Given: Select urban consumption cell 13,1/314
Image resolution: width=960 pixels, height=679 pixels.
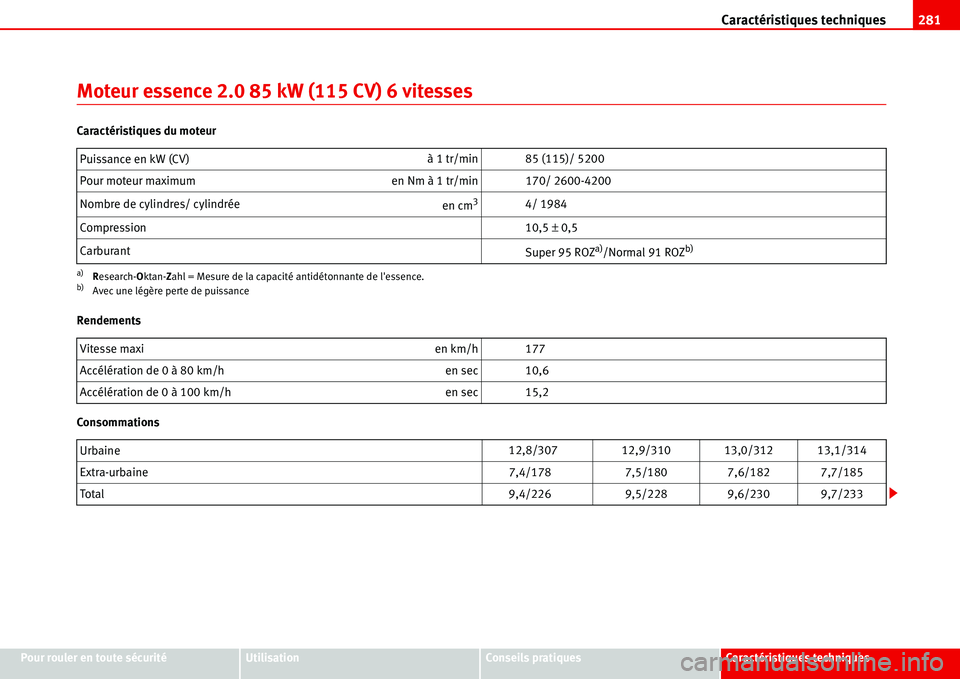Looking at the screenshot, I should click(x=842, y=451).
